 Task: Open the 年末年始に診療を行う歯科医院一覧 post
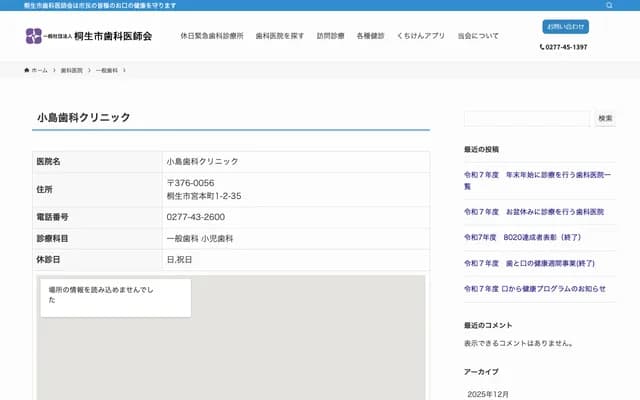(x=533, y=180)
